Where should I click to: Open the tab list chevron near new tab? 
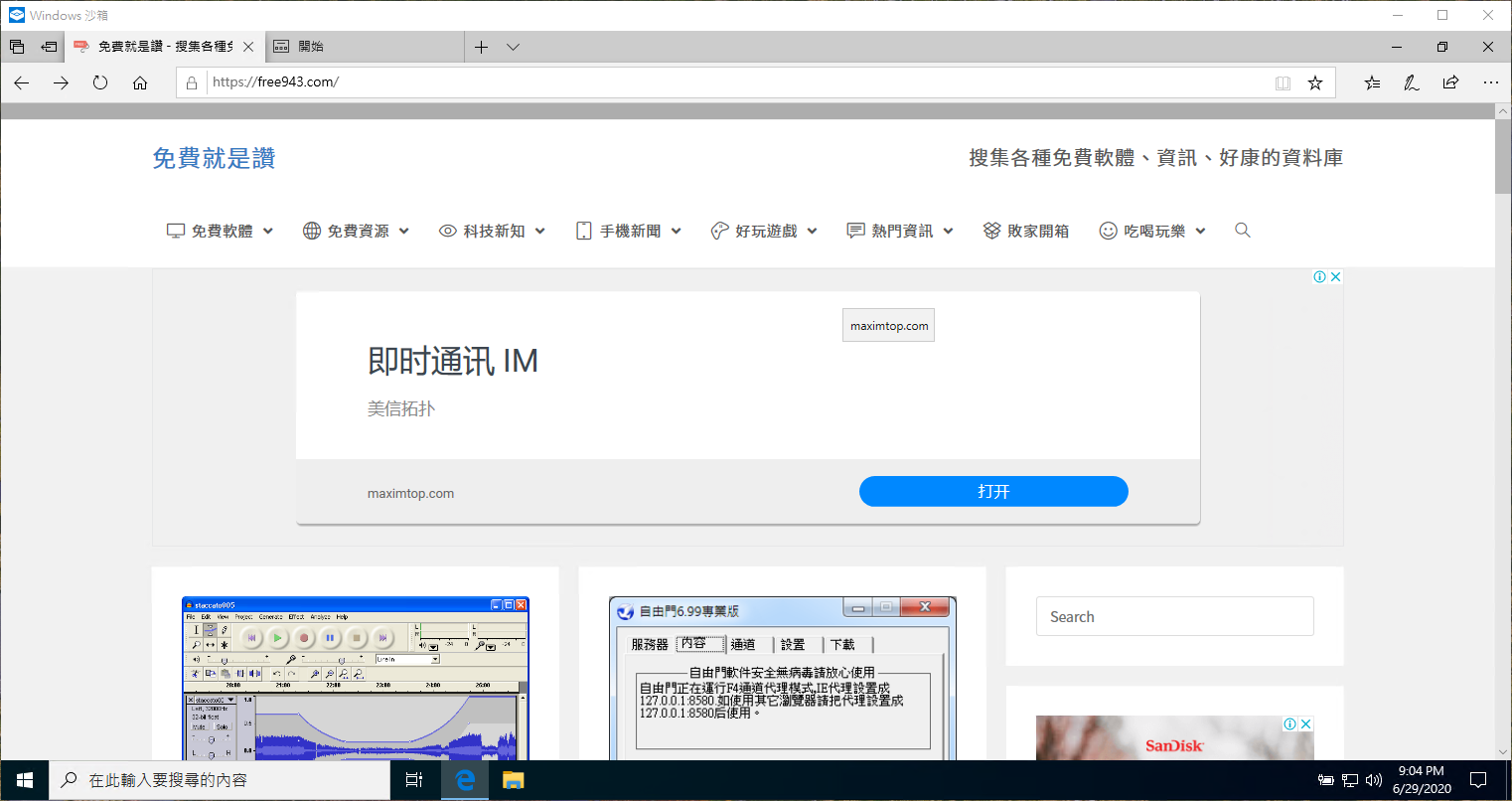tap(513, 46)
